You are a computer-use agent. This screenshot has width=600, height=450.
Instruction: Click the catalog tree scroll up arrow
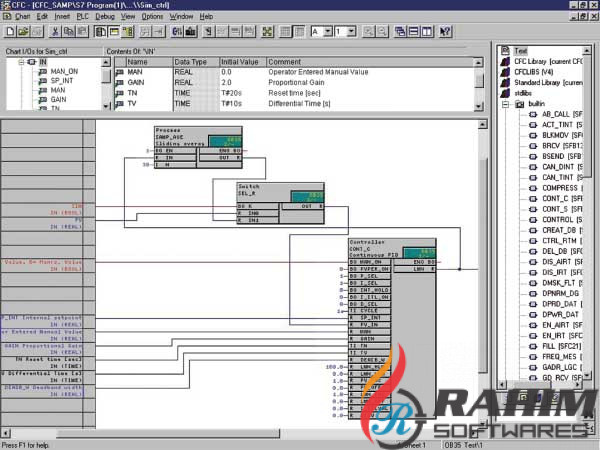586,51
